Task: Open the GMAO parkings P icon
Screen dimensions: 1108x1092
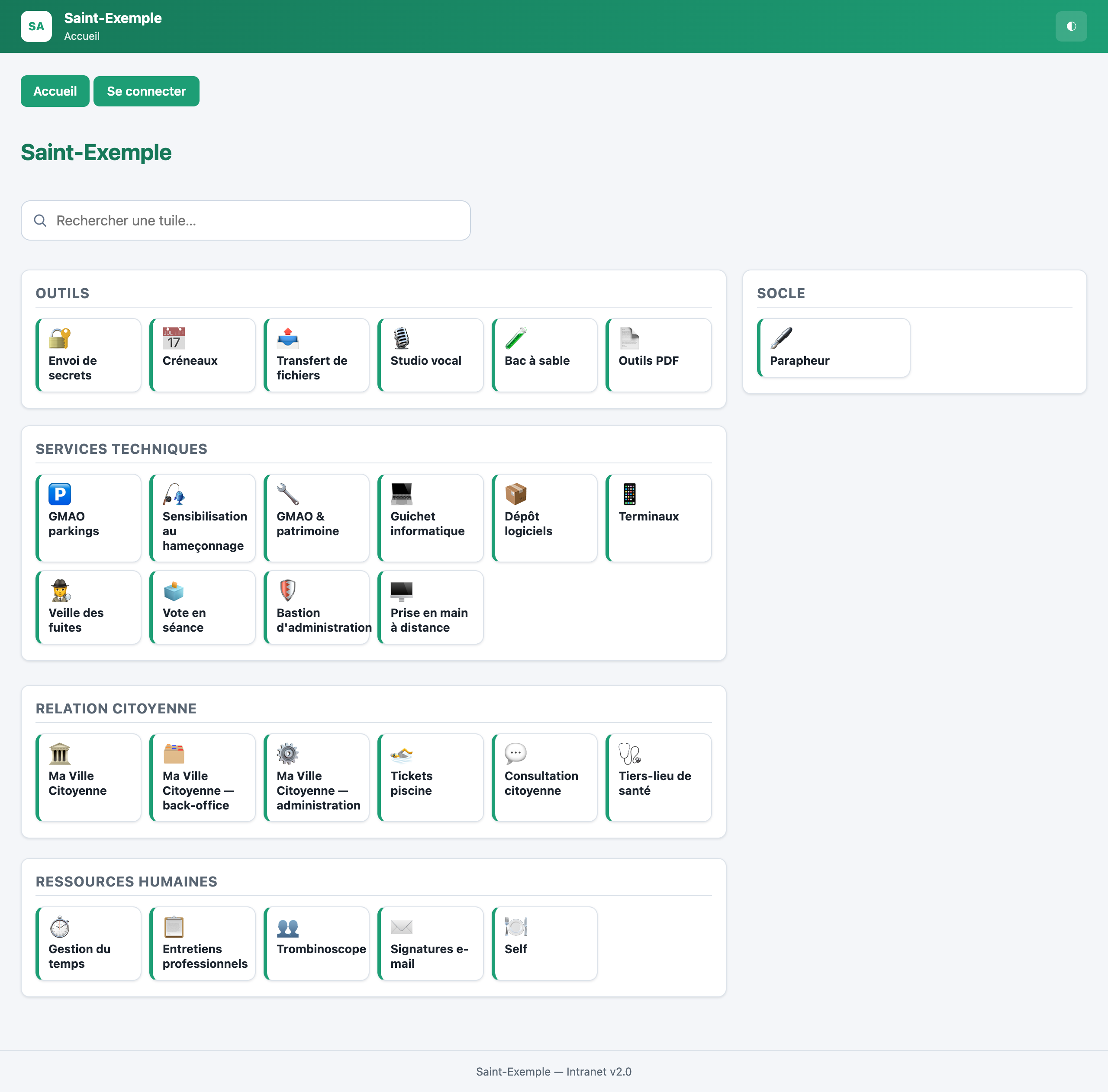Action: (x=60, y=494)
